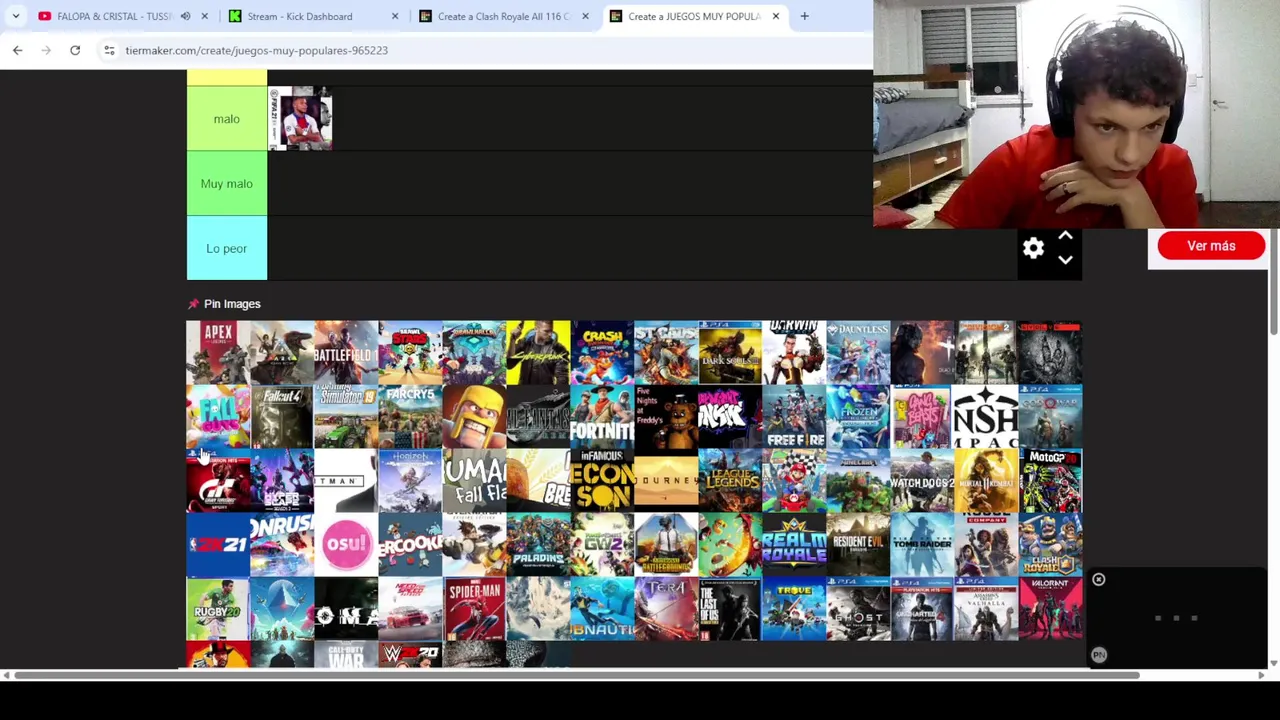
Task: Mute the FALOPA & CRISTAL tab audio
Action: tap(185, 16)
